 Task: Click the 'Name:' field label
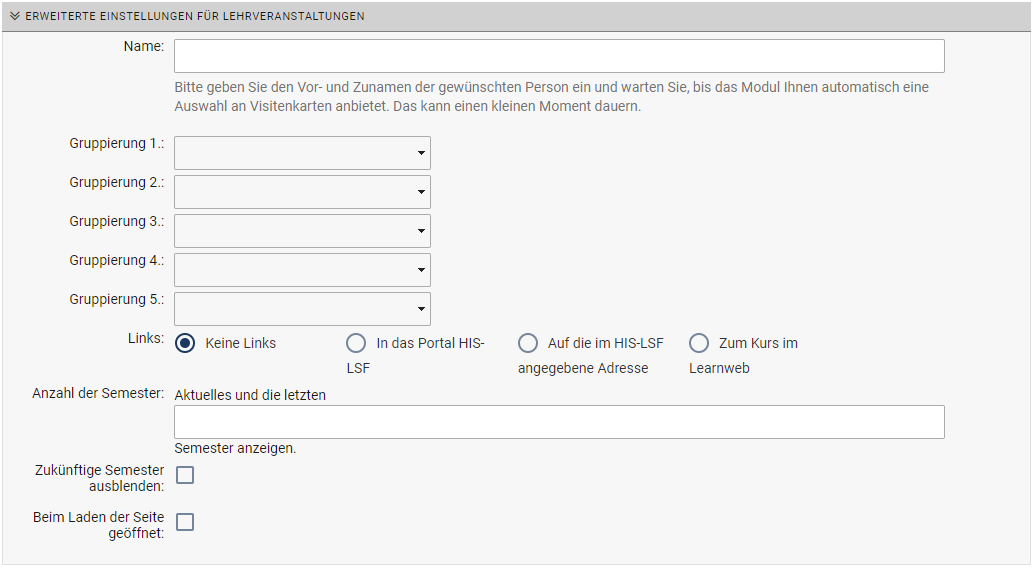(144, 47)
